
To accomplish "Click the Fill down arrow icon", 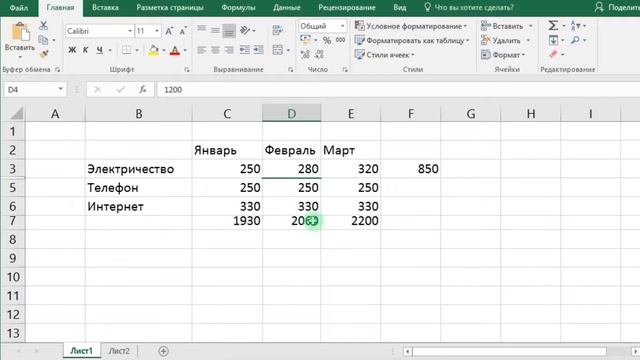I will [x=553, y=40].
